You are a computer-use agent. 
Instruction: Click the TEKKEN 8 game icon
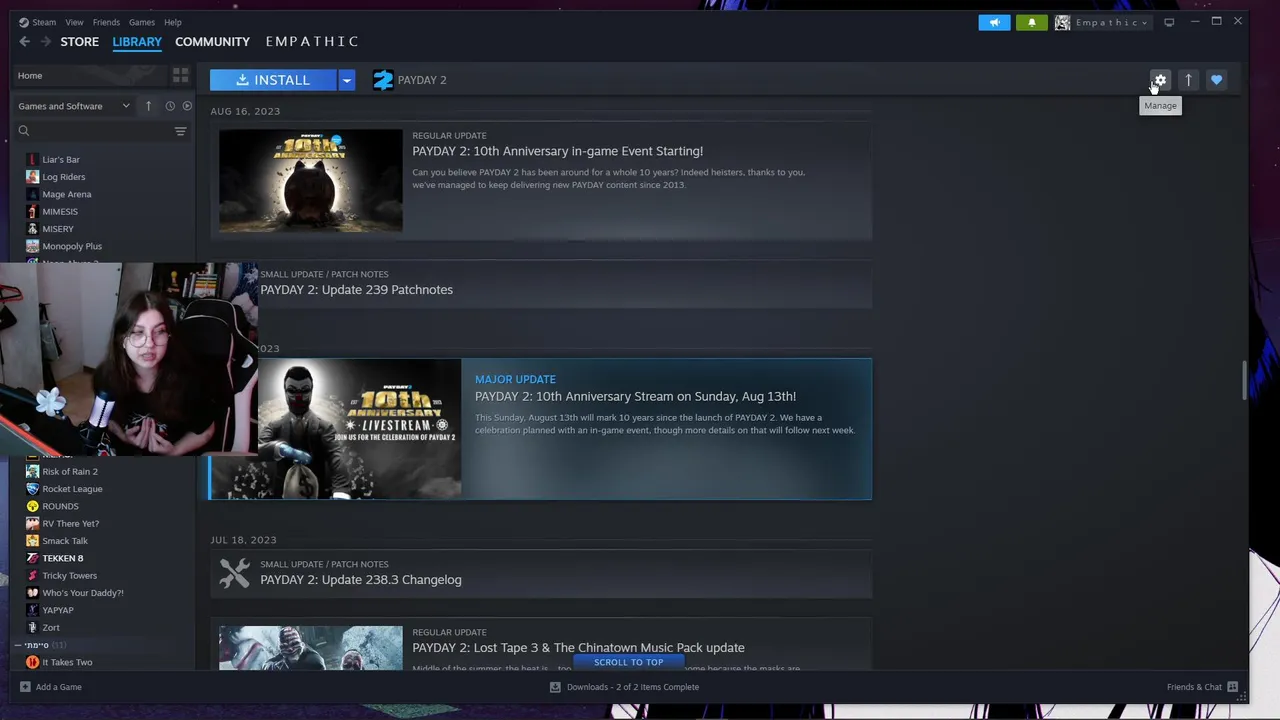32,558
